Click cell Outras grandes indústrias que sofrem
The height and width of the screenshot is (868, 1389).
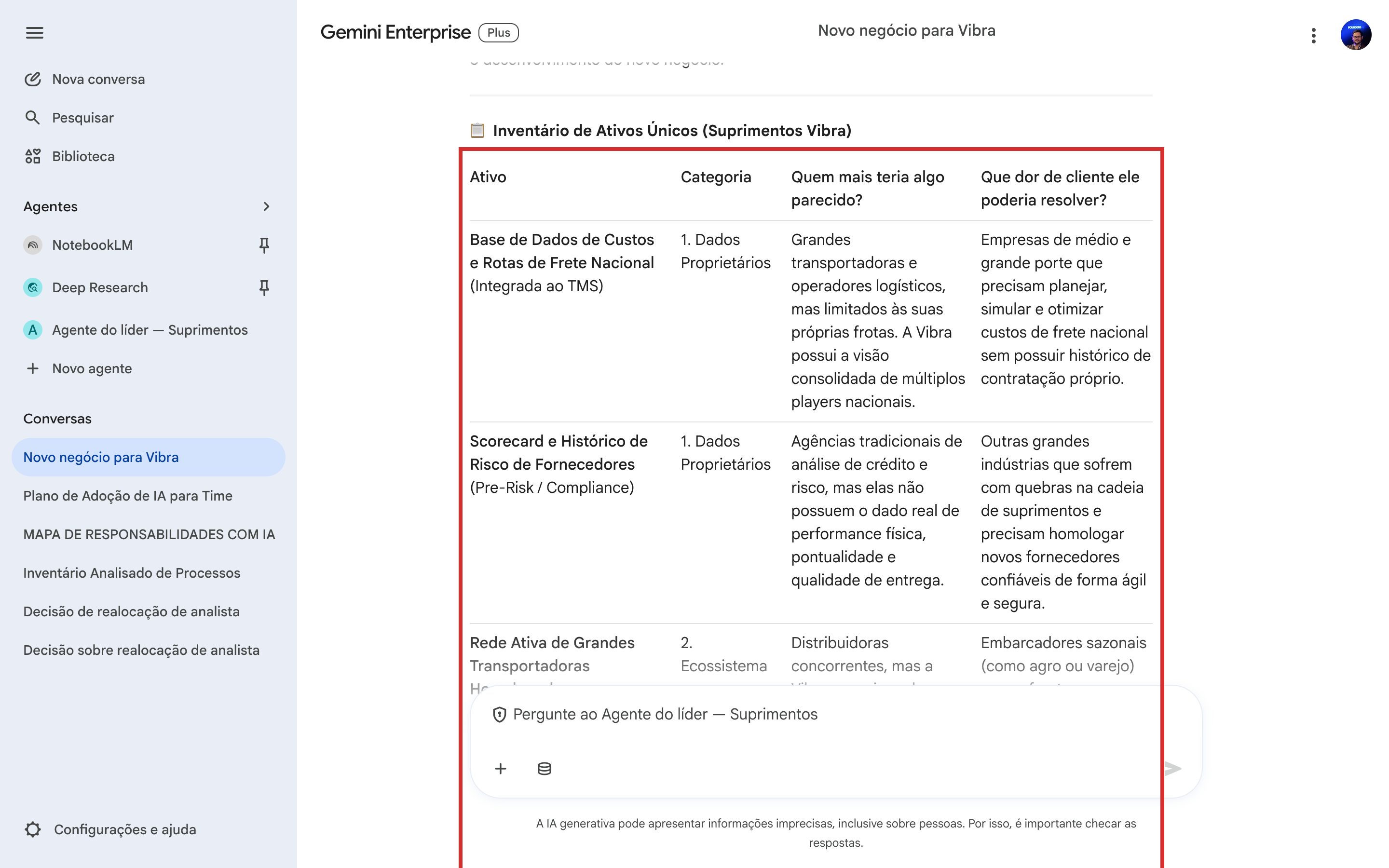click(1063, 522)
